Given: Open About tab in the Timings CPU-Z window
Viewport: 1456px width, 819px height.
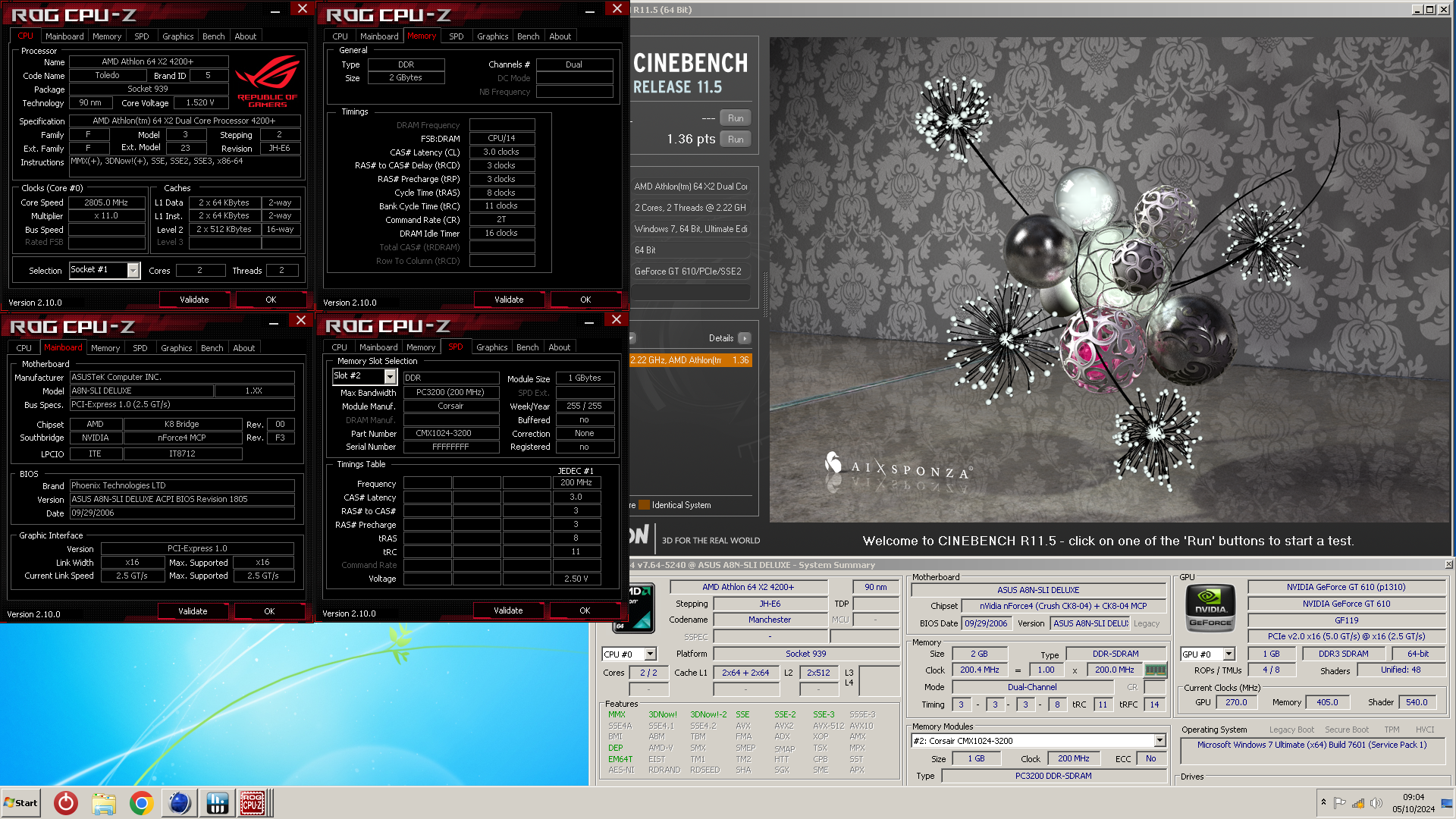Looking at the screenshot, I should pyautogui.click(x=560, y=36).
